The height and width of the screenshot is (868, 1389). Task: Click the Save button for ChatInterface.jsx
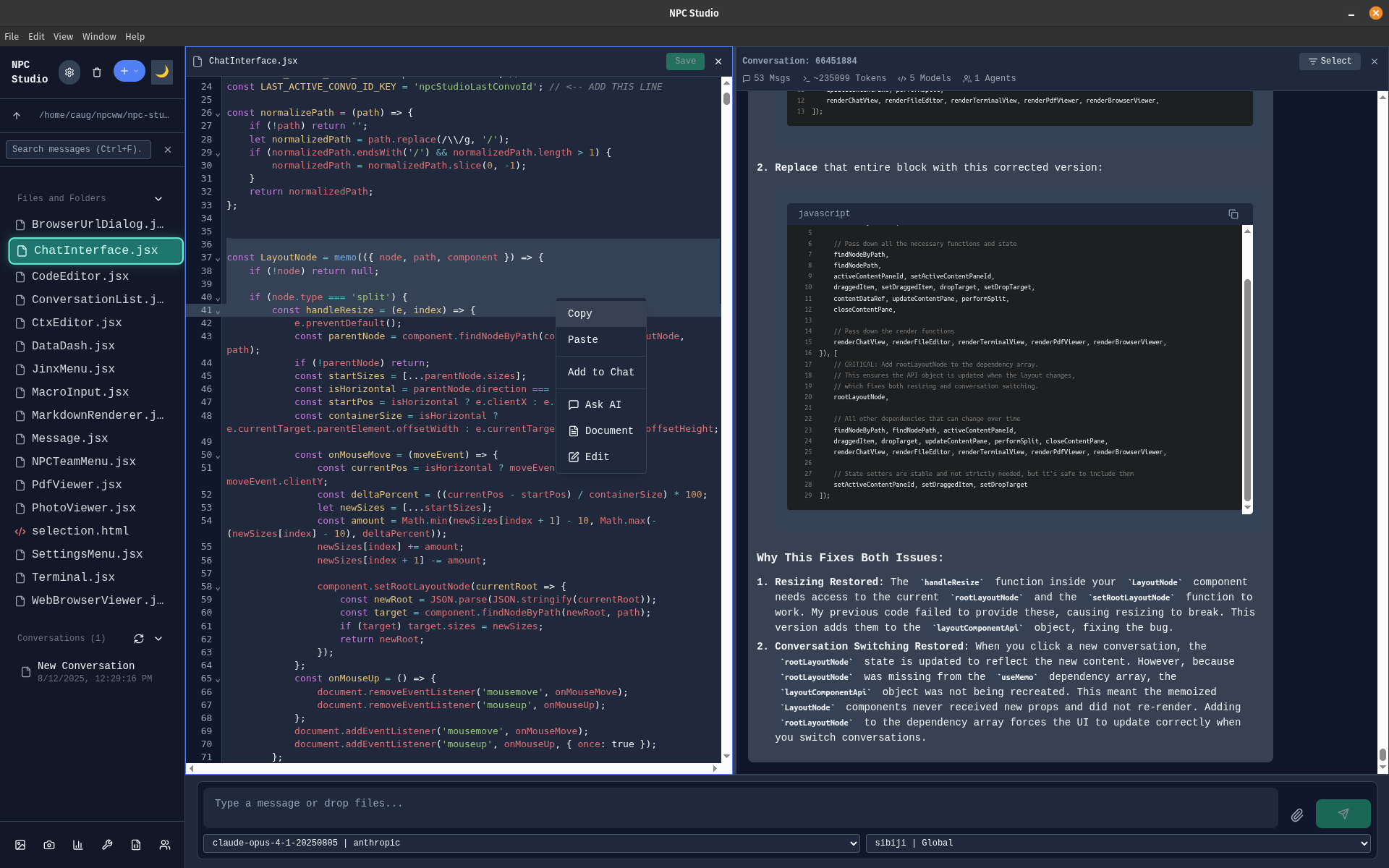(x=684, y=61)
